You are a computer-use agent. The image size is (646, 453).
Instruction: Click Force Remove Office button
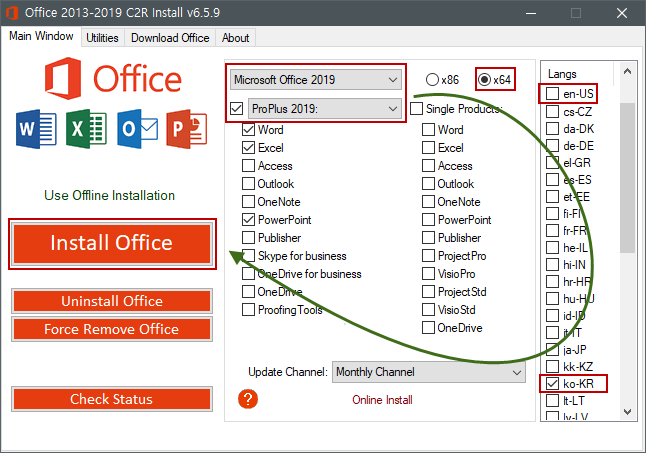click(x=112, y=329)
